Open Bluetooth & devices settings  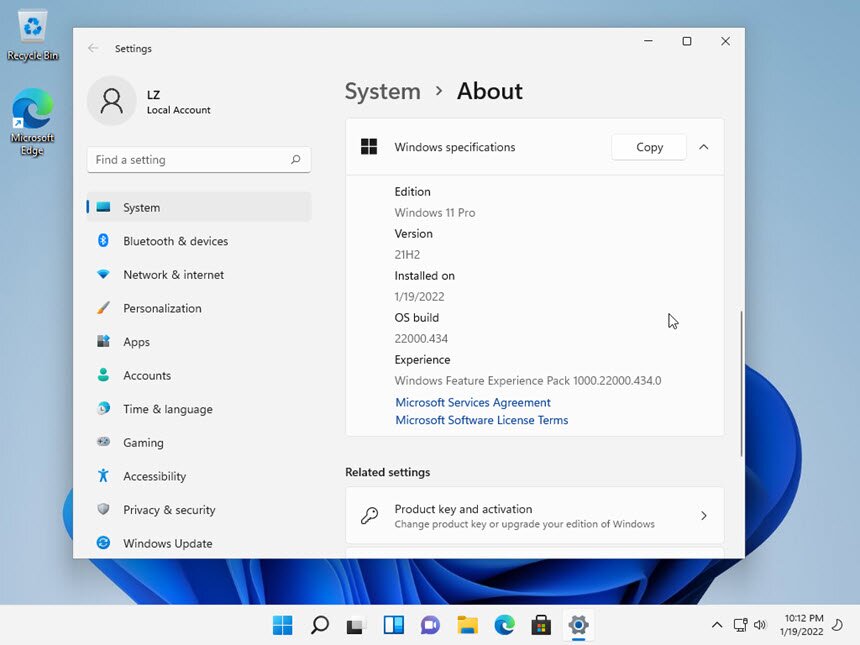(x=199, y=241)
